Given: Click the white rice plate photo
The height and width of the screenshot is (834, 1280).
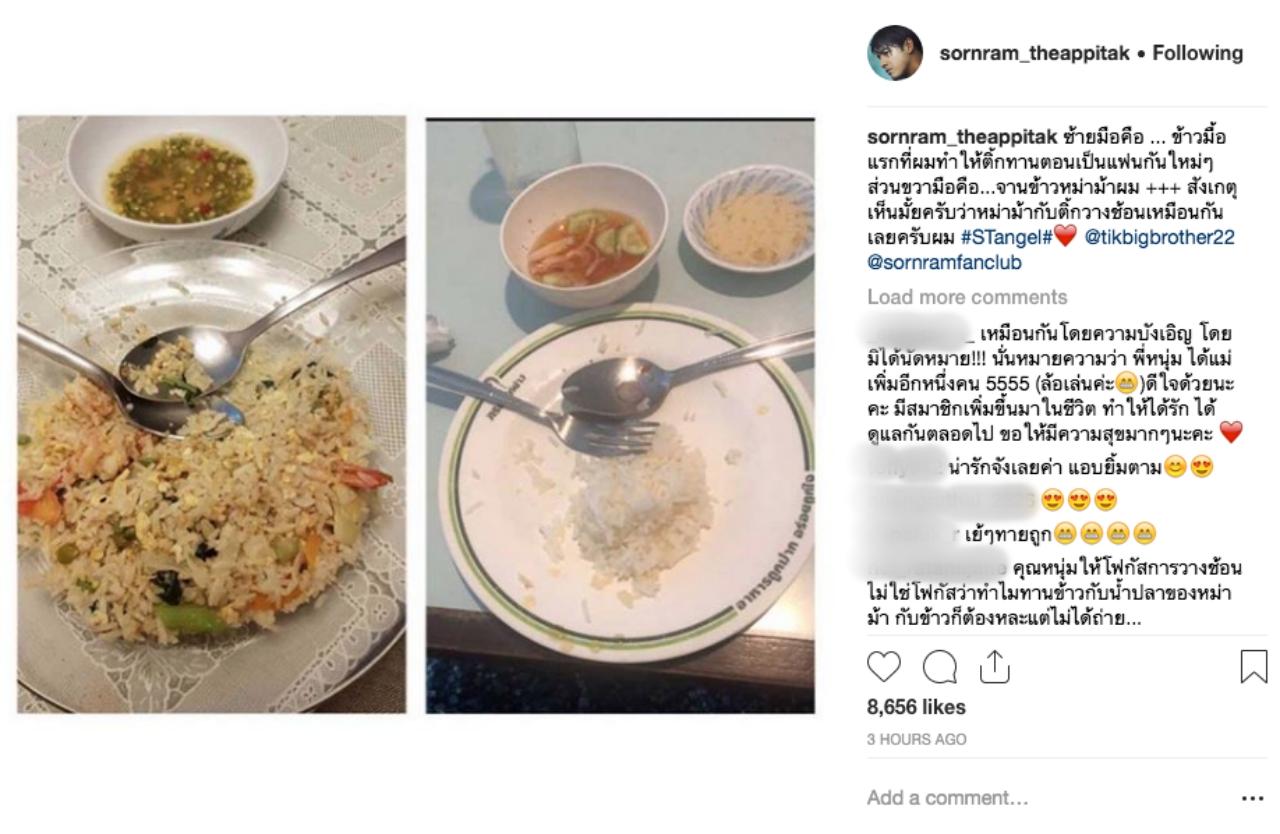Looking at the screenshot, I should click(620, 416).
